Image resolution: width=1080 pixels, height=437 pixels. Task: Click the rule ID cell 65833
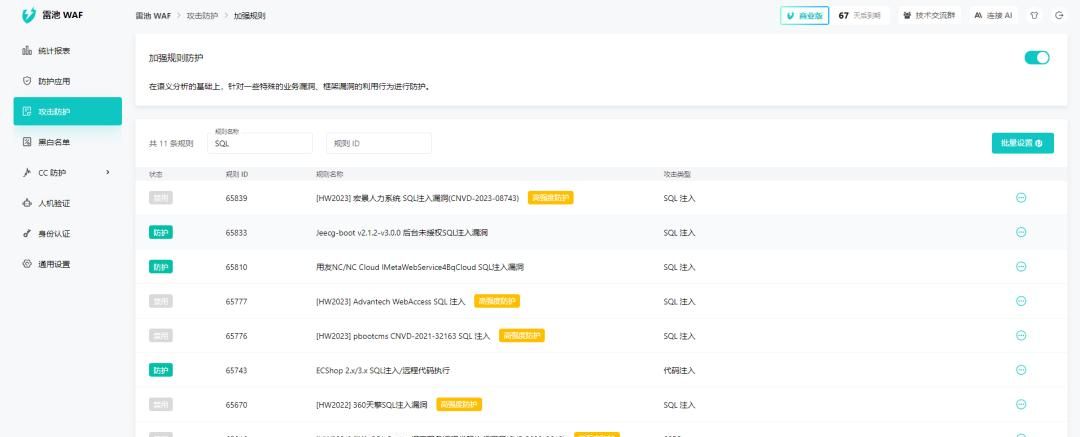[x=236, y=232]
